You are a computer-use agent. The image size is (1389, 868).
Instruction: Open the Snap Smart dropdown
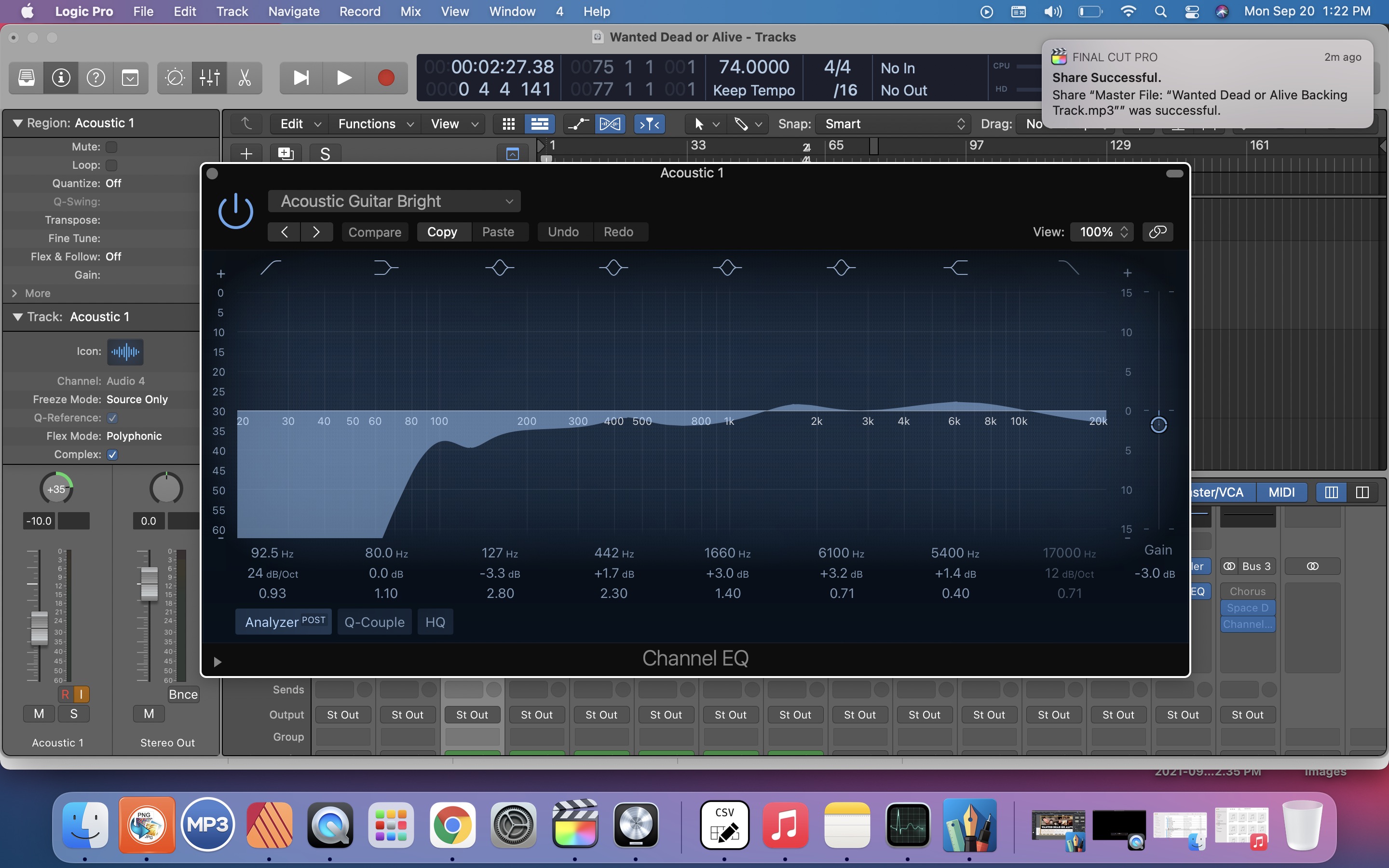893,124
